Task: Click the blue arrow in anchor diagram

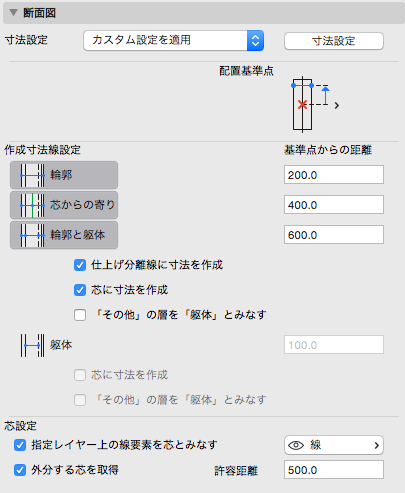Action: (x=326, y=95)
